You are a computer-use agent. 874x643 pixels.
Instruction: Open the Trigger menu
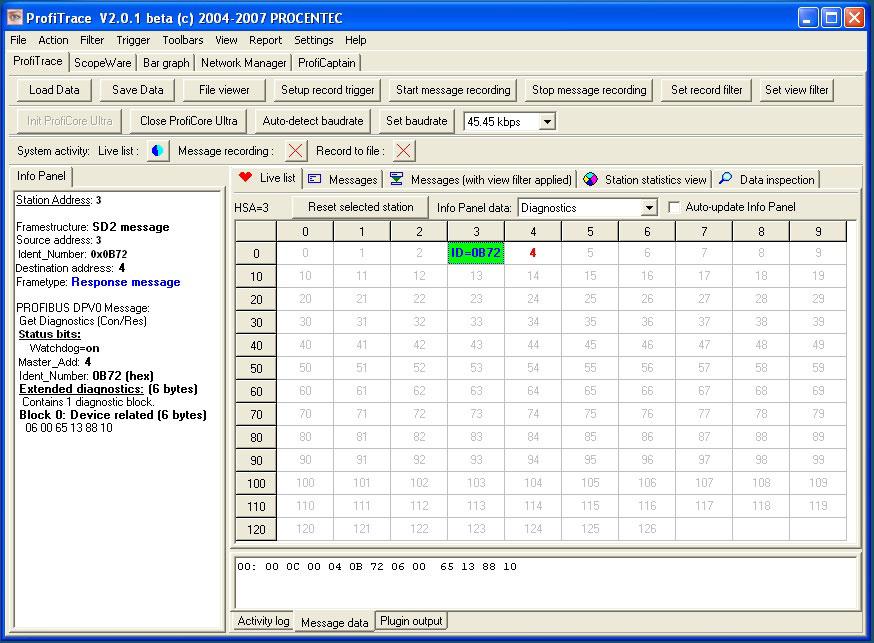pyautogui.click(x=133, y=40)
